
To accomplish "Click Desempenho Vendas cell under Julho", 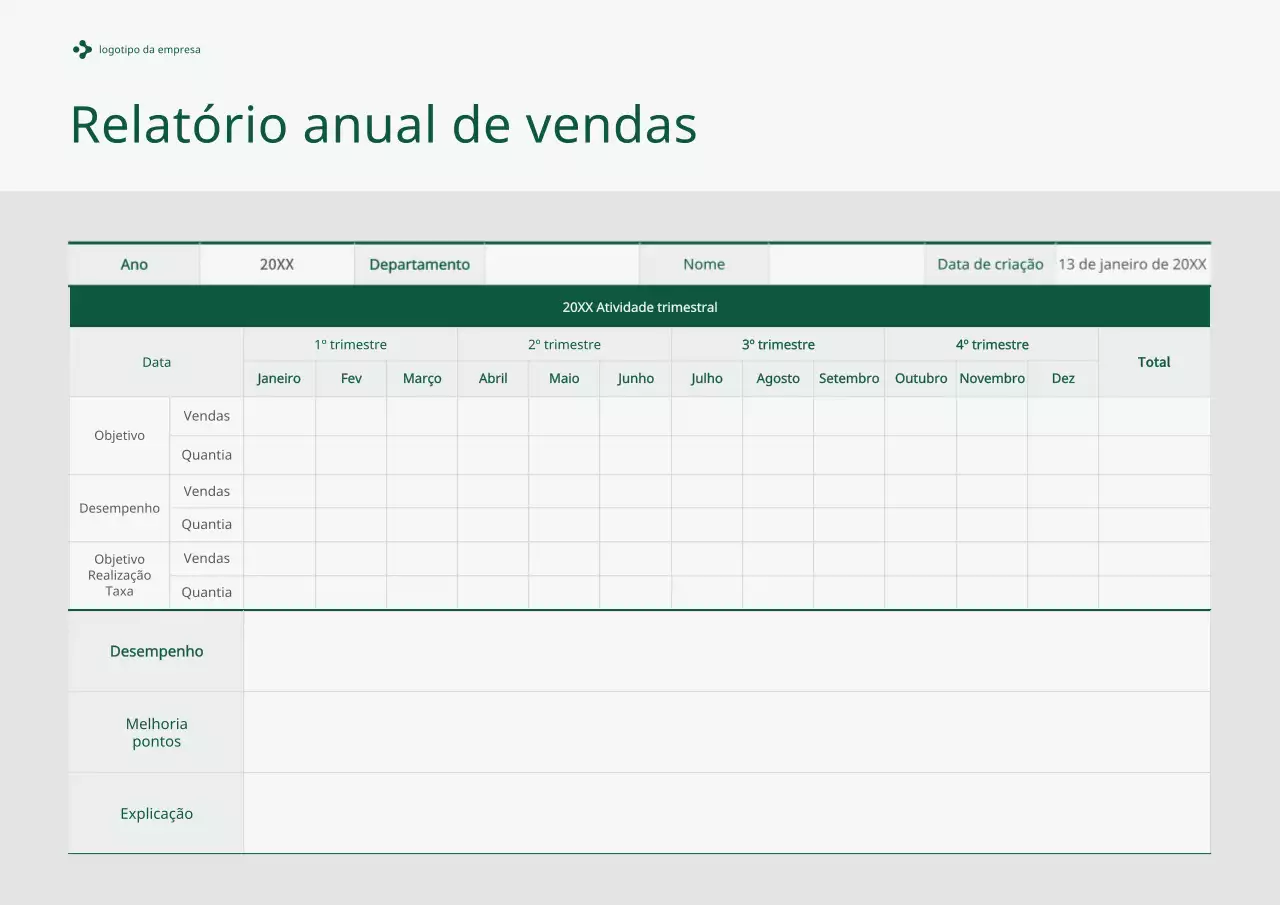I will coord(707,491).
